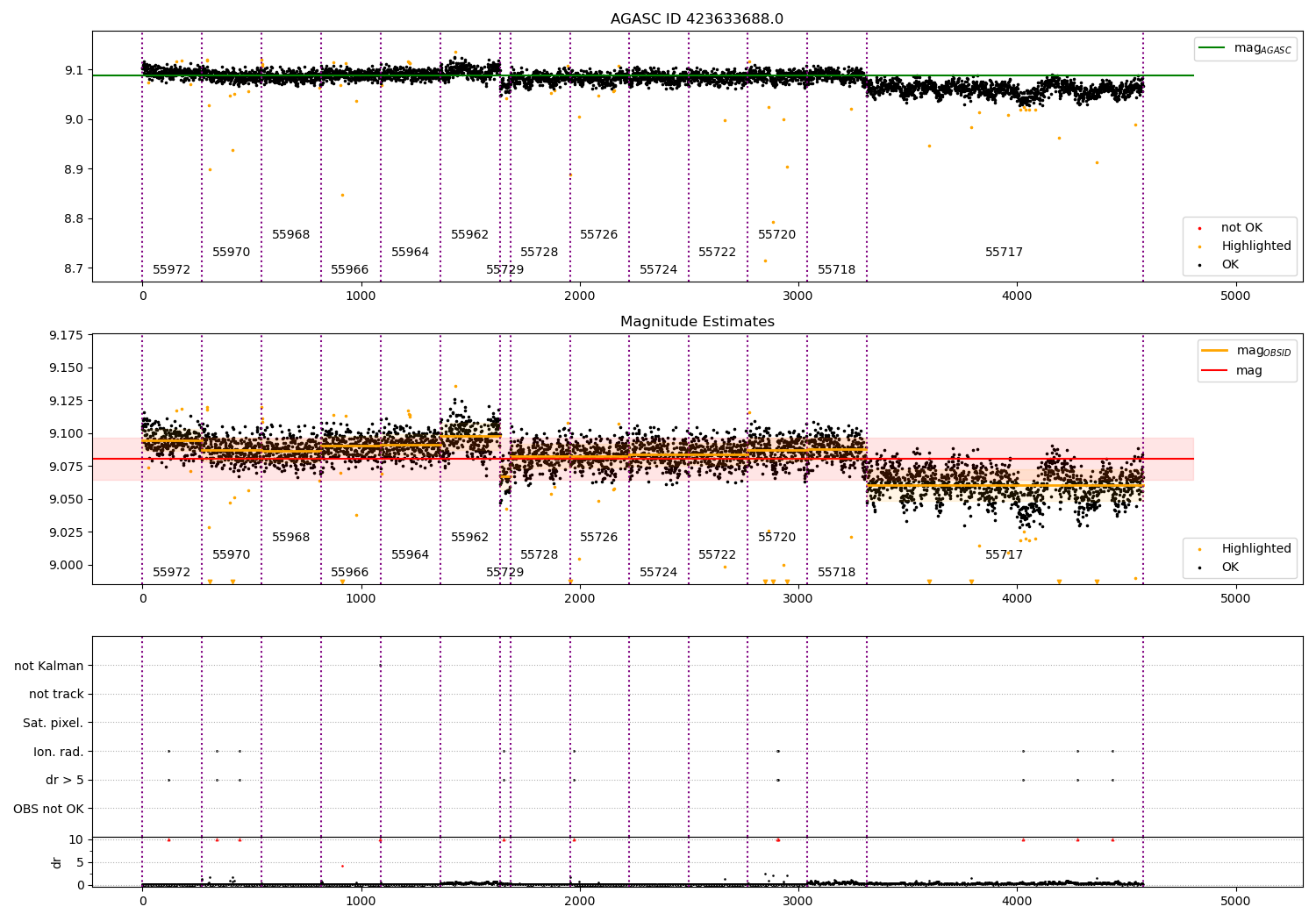Click the 9.175 y-axis tick label
The width and height of the screenshot is (1316, 921).
coord(66,335)
